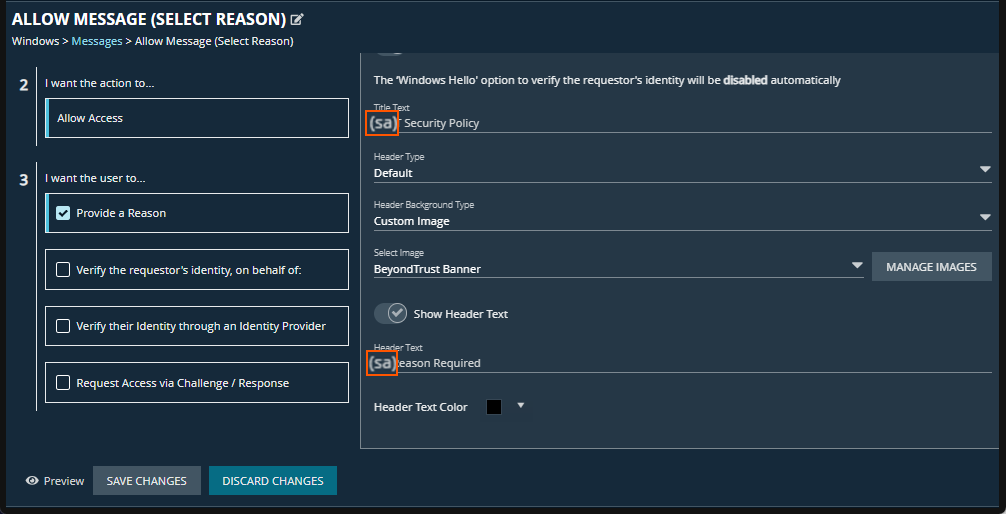Enable Verify their Identity through Identity Provider
This screenshot has width=1006, height=514.
tap(63, 326)
